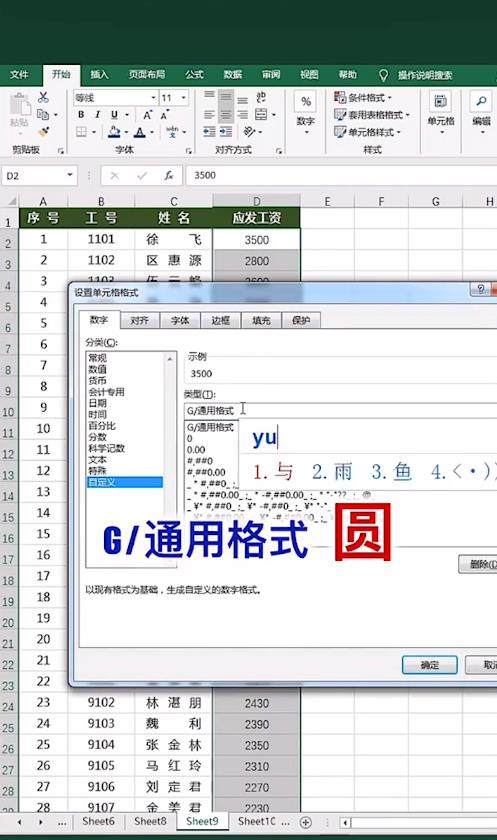Click the phonetic guide (wén) icon
This screenshot has width=497, height=840.
click(172, 132)
